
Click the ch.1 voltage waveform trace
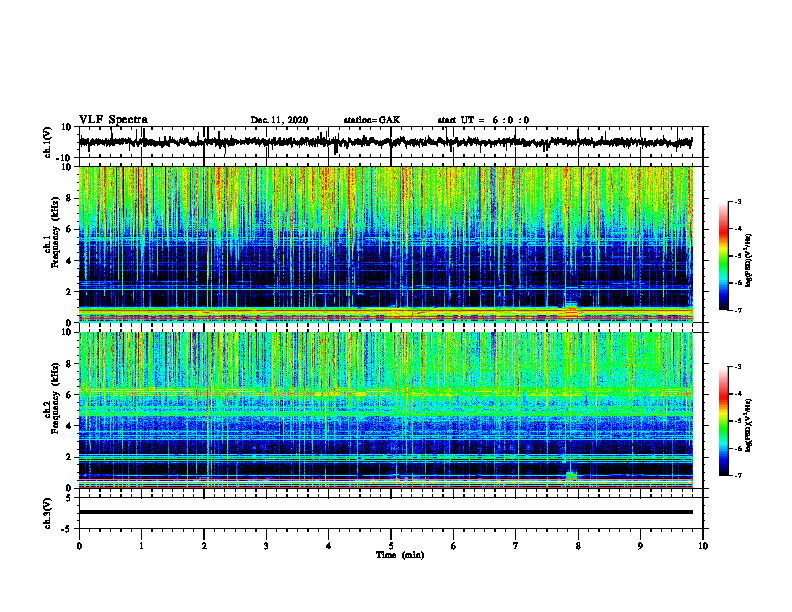click(x=385, y=142)
